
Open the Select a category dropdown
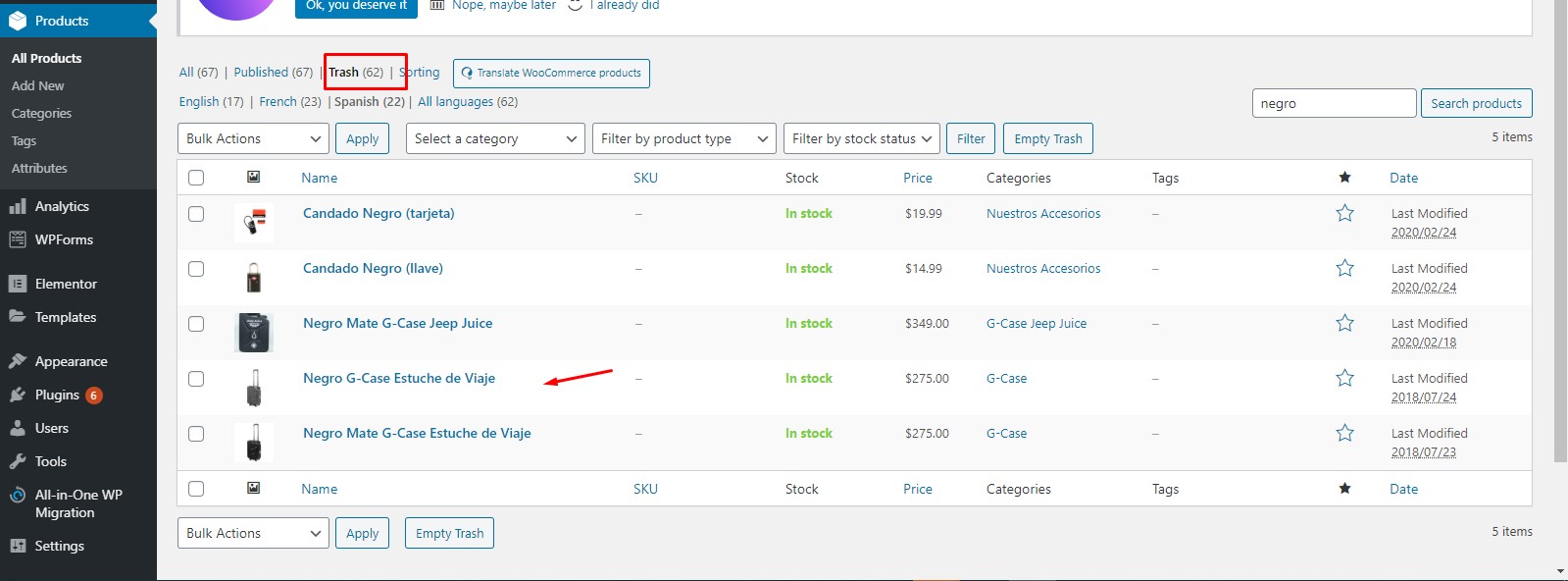[x=495, y=138]
